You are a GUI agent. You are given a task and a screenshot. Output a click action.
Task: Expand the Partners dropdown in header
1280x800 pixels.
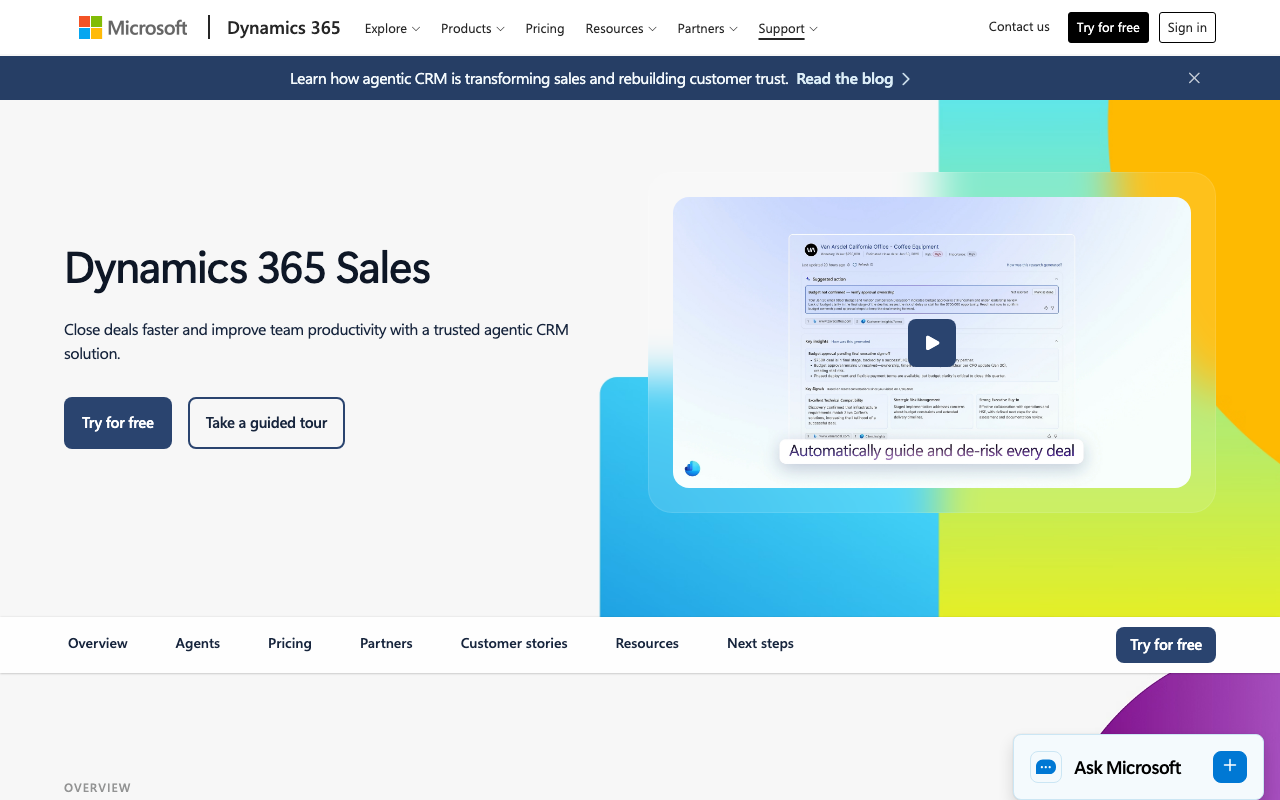[x=707, y=28]
